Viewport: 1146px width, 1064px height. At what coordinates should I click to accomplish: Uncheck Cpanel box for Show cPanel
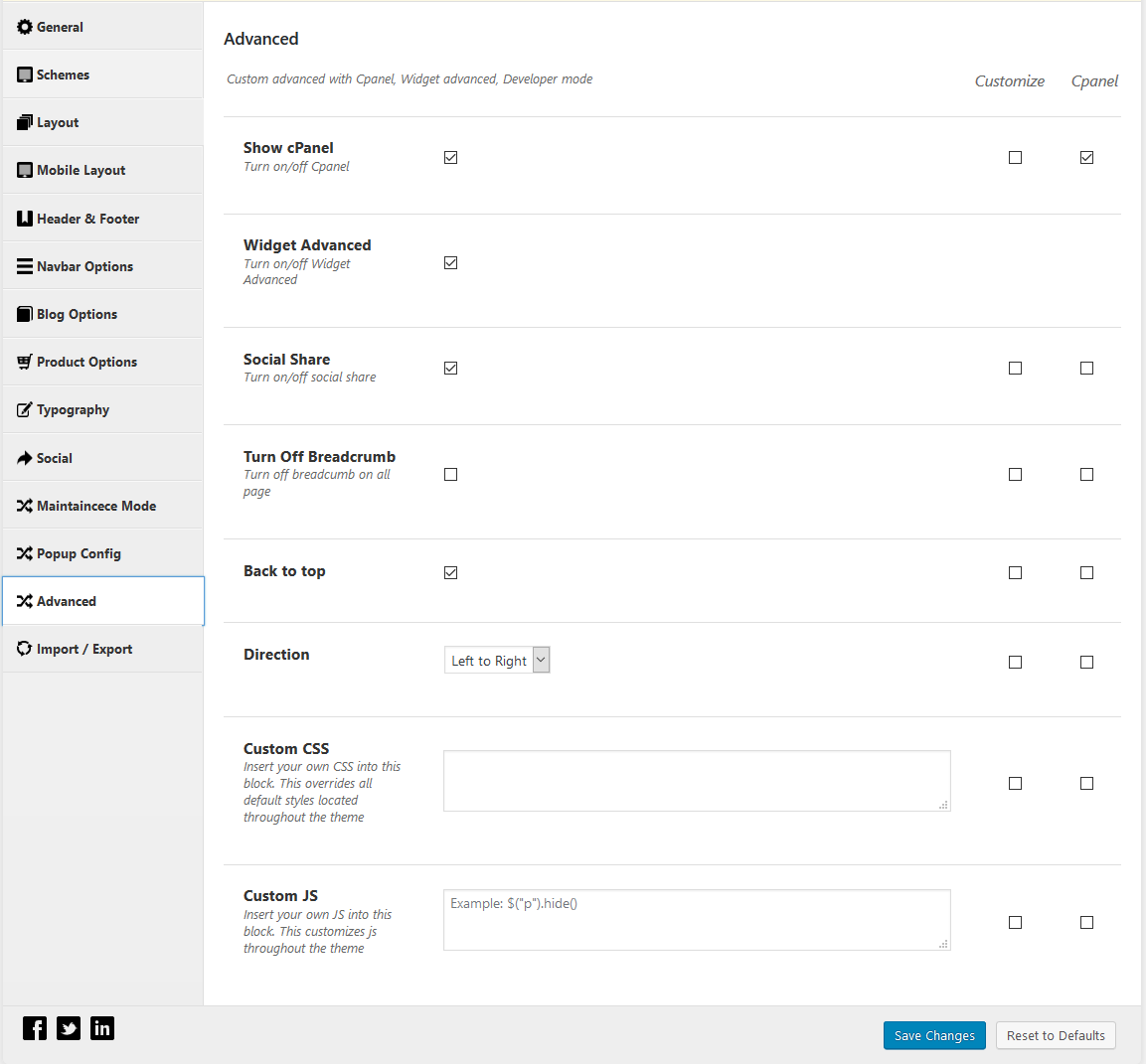coord(1086,158)
